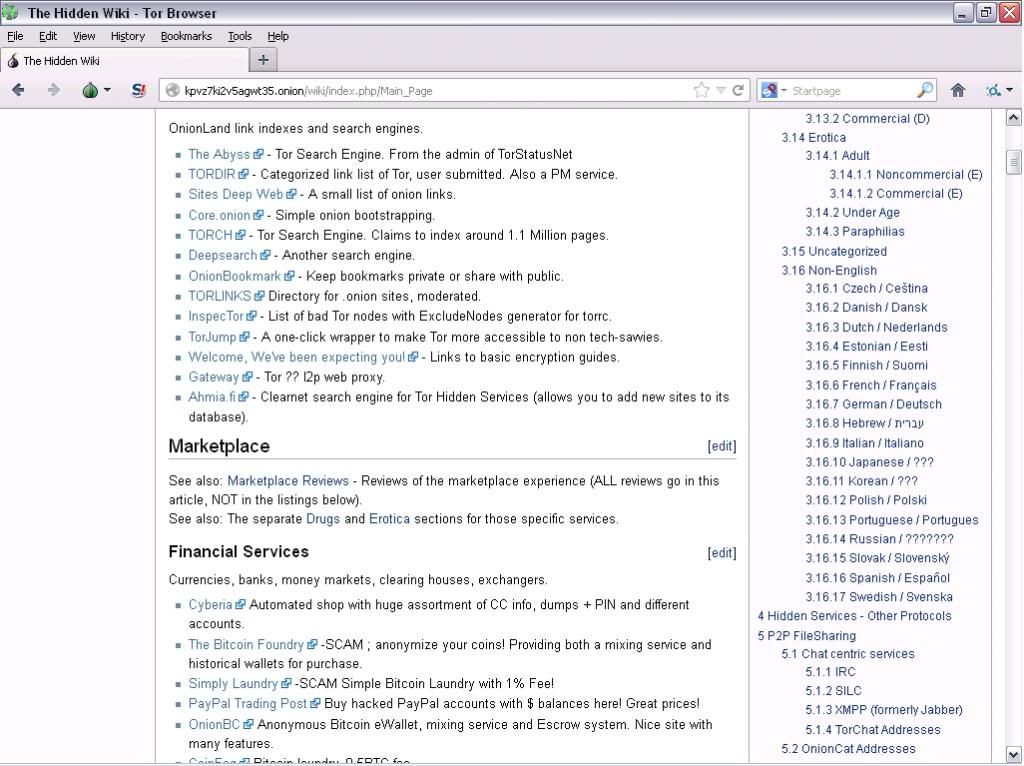Open the Marketplace Reviews link
Viewport: 1024px width, 766px height.
pos(288,481)
